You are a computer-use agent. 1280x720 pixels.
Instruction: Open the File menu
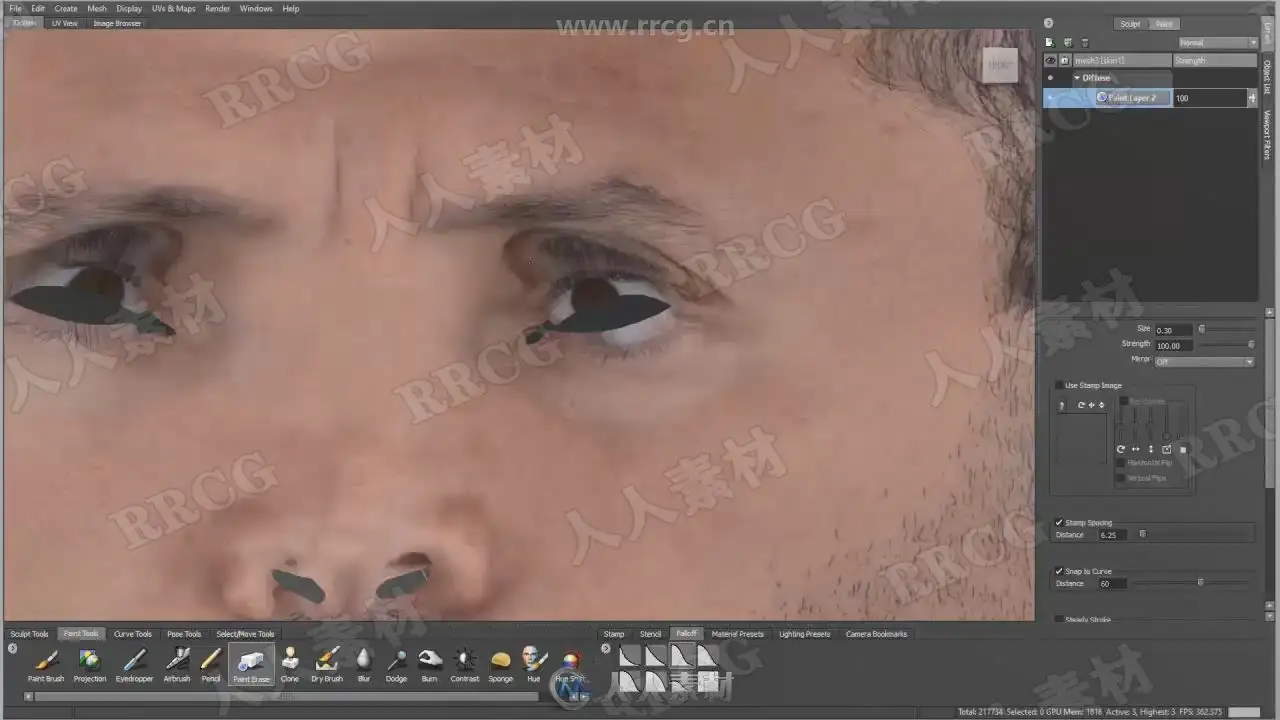point(15,8)
